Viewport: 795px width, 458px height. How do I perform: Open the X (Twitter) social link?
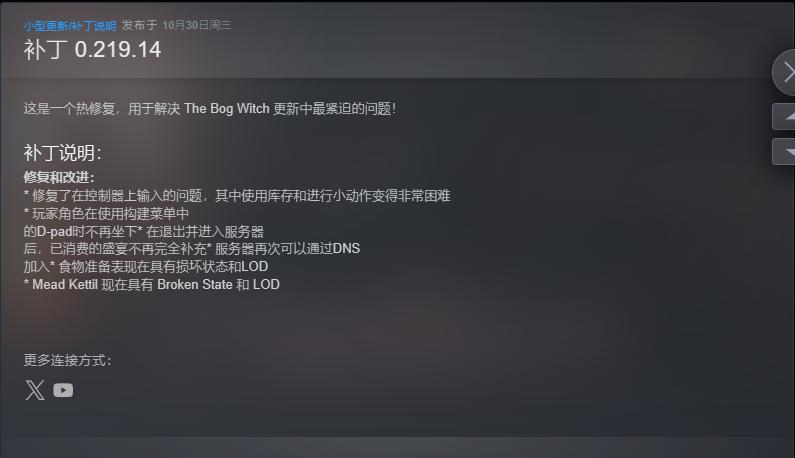coord(35,390)
